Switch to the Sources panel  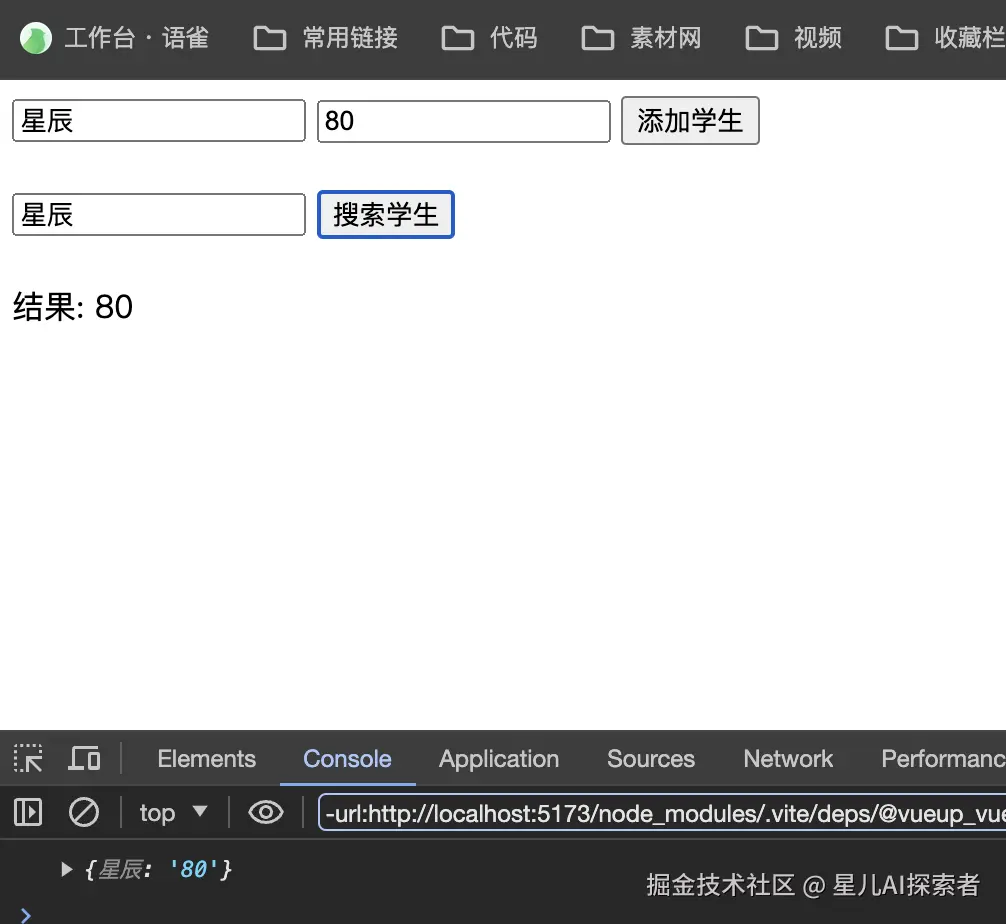pos(650,759)
